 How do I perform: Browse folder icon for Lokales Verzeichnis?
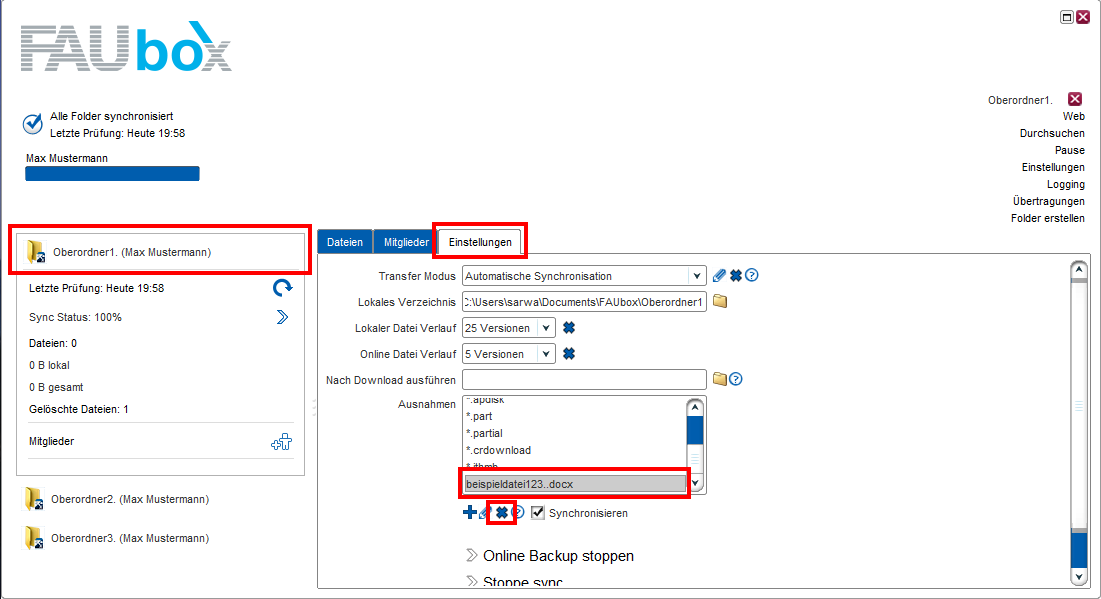coord(720,301)
